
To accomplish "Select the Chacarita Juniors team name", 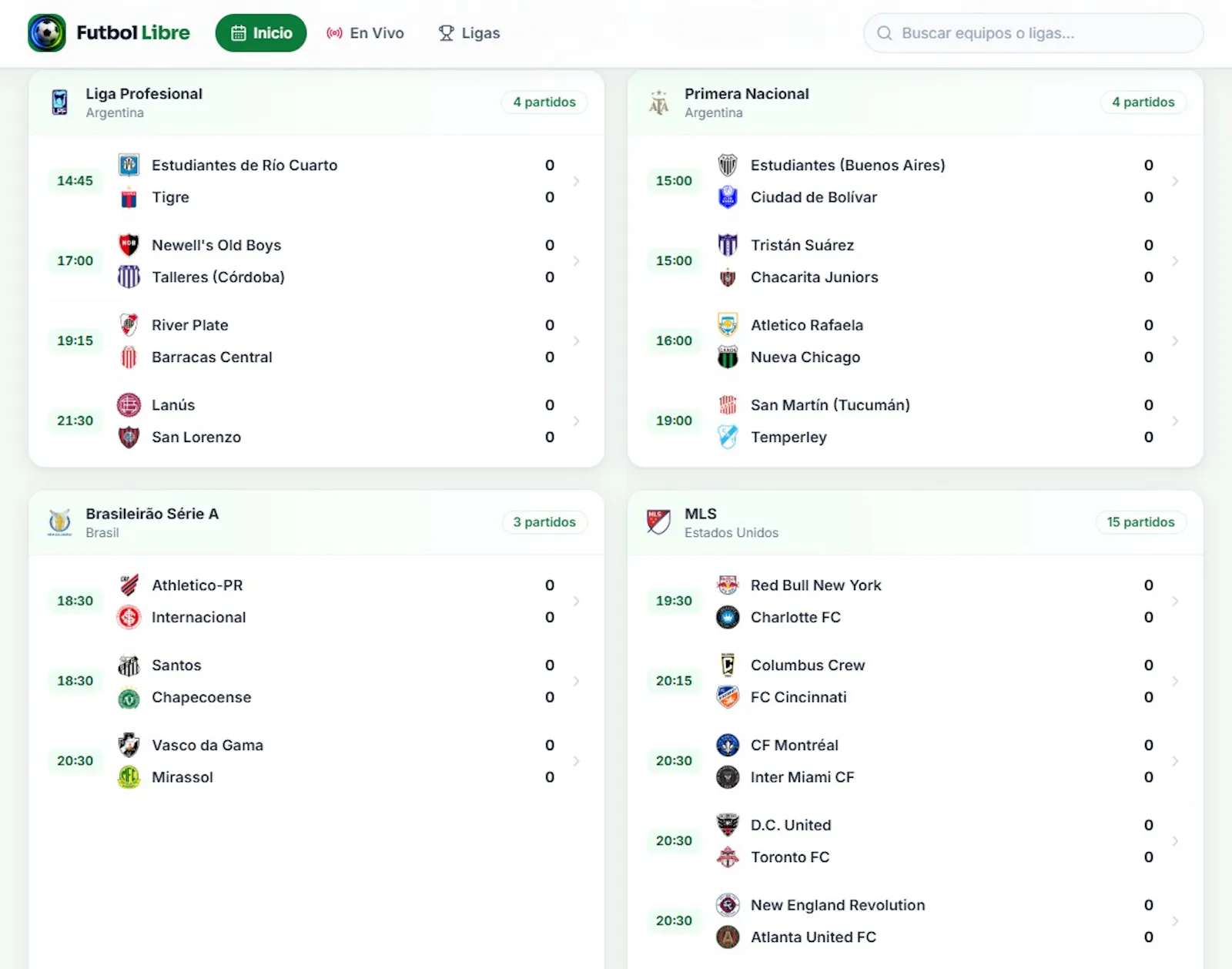I will pos(815,277).
